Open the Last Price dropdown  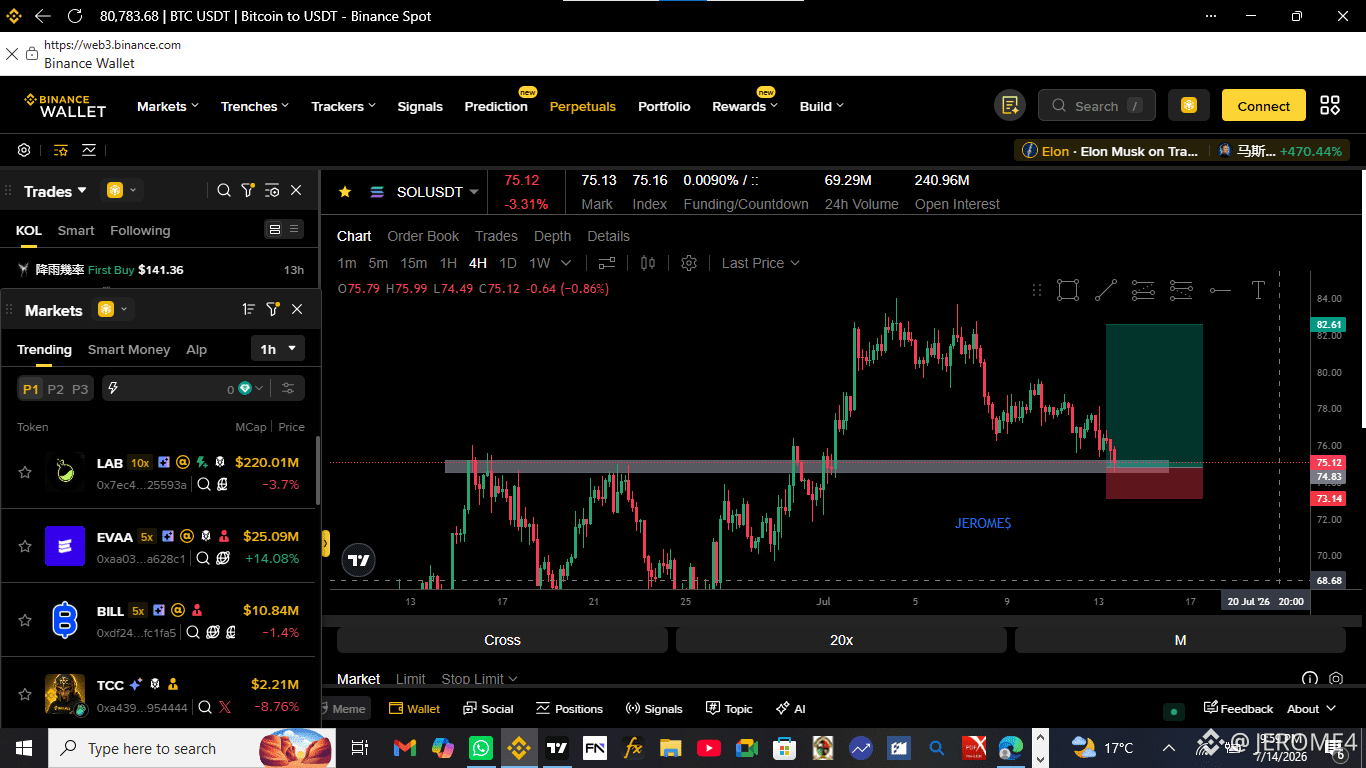click(x=760, y=263)
